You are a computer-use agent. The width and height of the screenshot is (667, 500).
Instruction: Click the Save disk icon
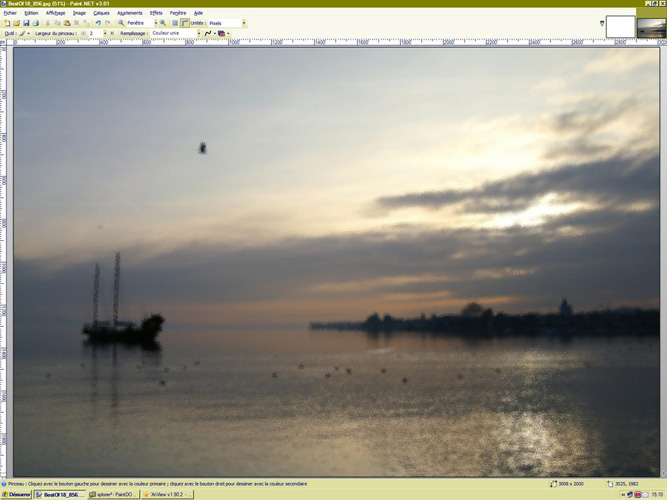pyautogui.click(x=26, y=23)
